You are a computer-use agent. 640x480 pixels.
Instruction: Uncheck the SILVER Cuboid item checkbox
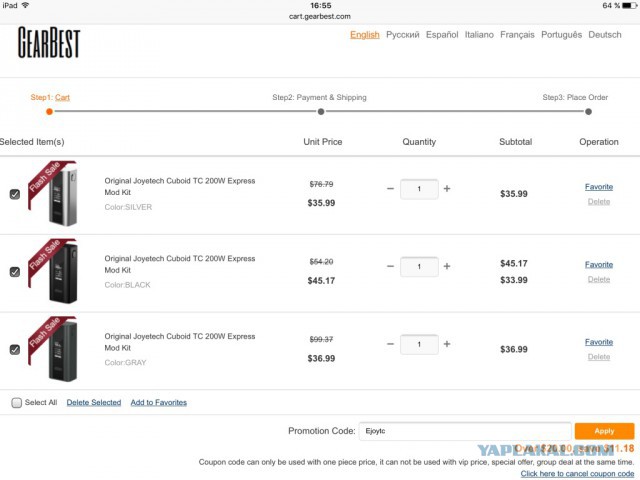(x=15, y=194)
